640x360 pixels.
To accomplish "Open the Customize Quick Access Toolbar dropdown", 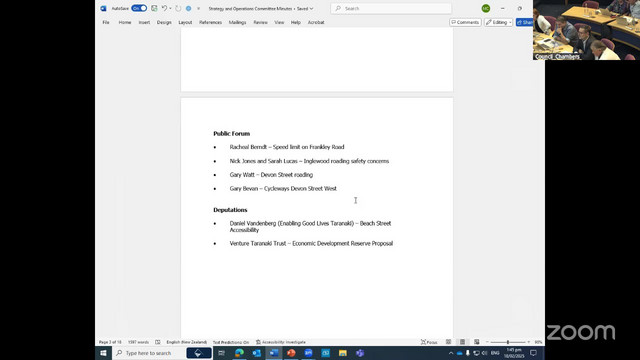I will coord(198,8).
